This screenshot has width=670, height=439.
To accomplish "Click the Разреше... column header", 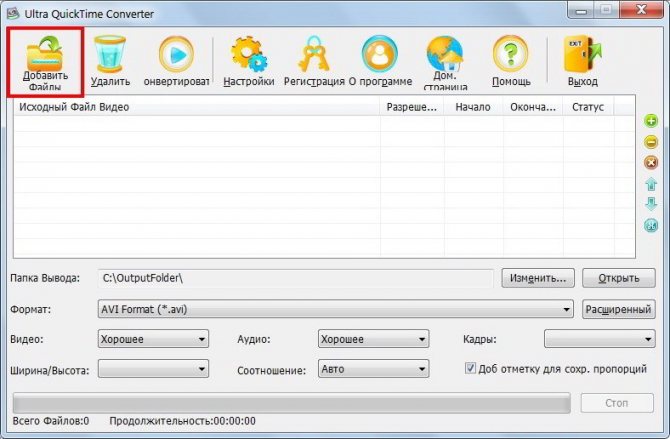I will pyautogui.click(x=412, y=107).
